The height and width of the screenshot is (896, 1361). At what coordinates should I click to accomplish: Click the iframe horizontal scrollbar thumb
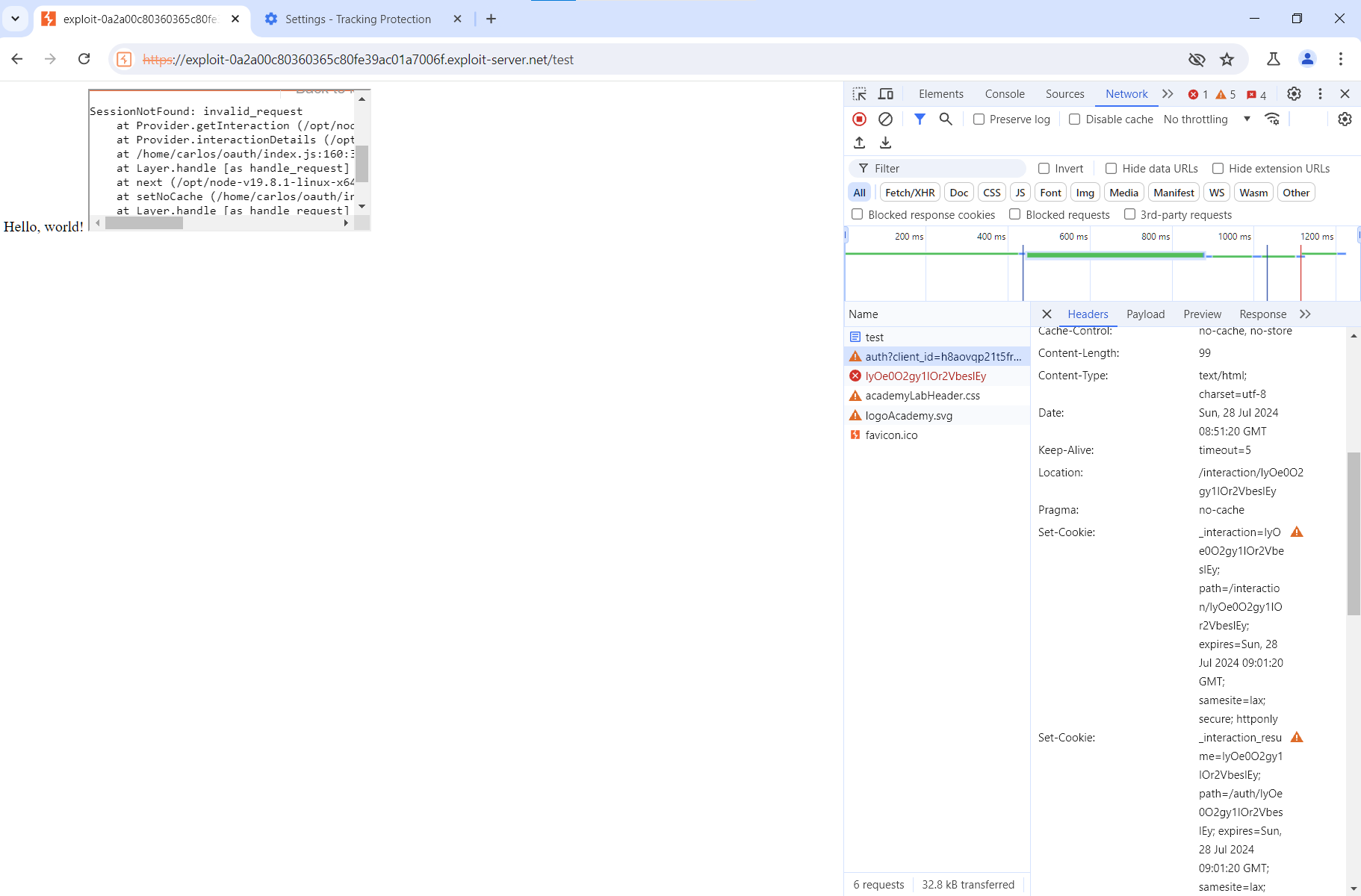pos(144,223)
